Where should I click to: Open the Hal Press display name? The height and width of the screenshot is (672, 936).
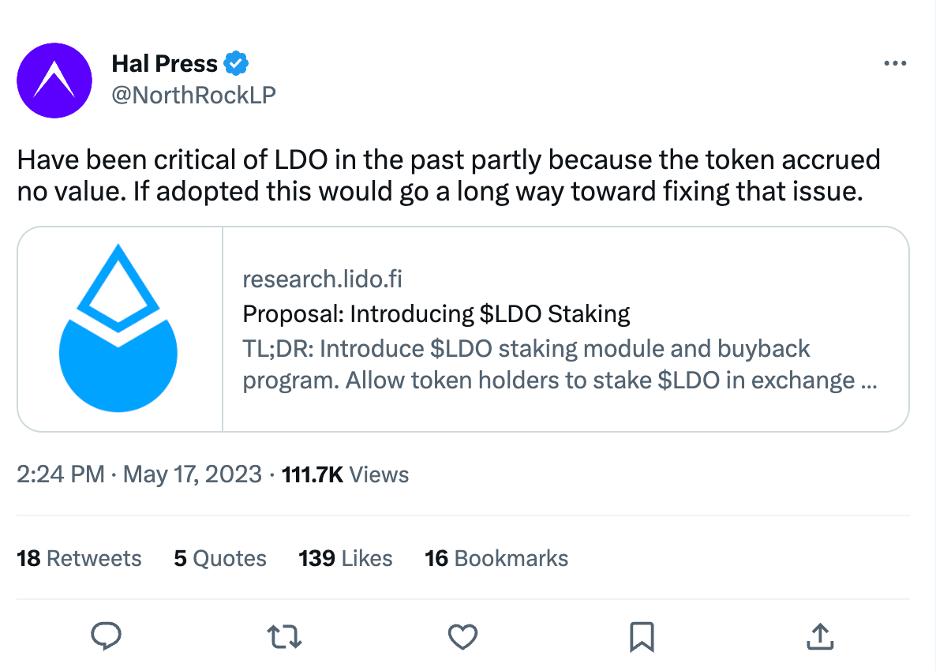coord(165,64)
